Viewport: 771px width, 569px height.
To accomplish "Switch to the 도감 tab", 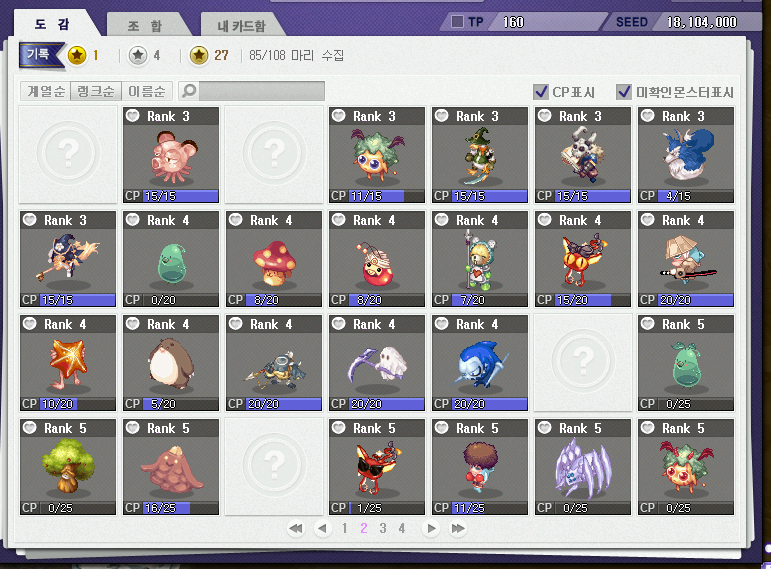I will click(52, 24).
